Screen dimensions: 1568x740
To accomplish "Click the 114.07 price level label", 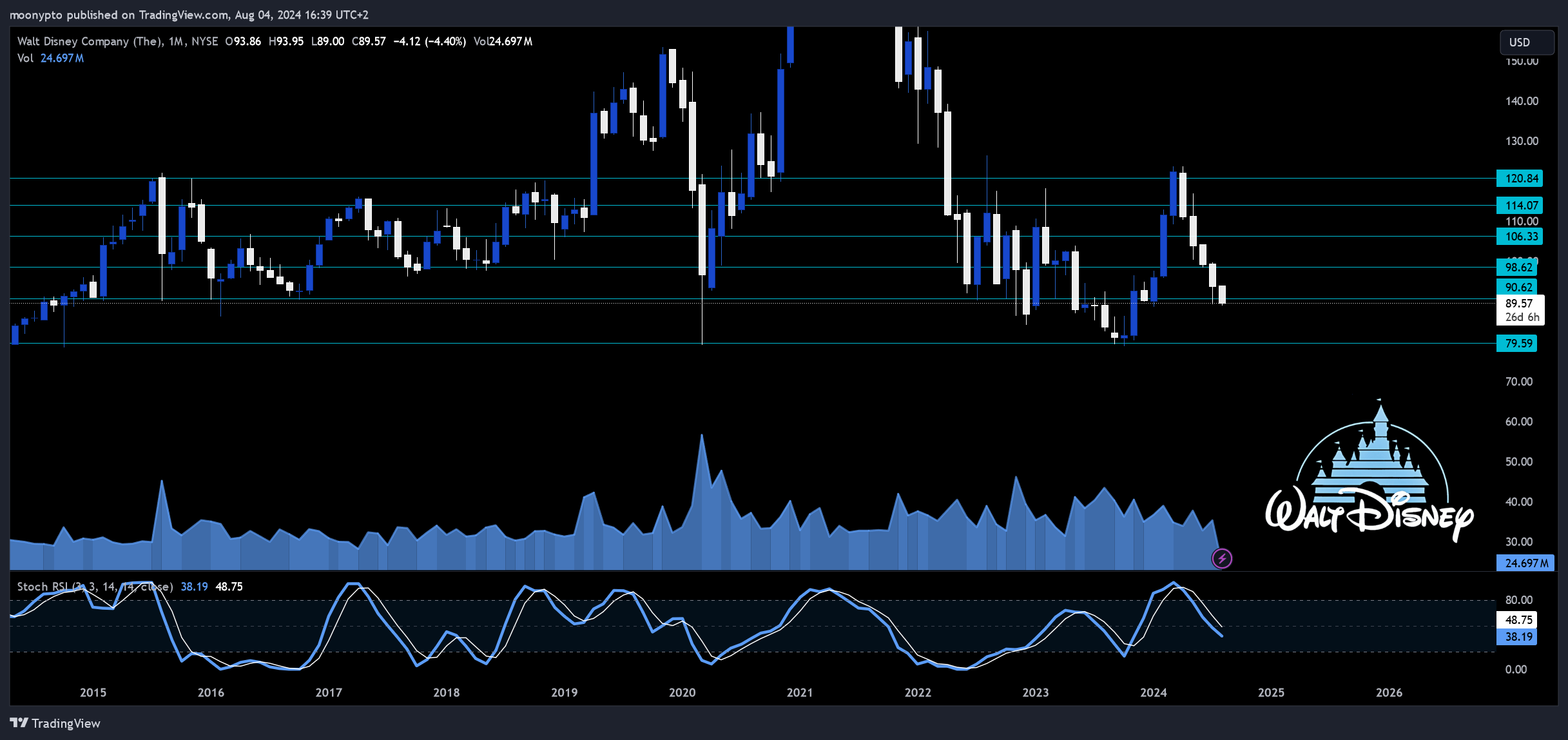I will point(1519,206).
